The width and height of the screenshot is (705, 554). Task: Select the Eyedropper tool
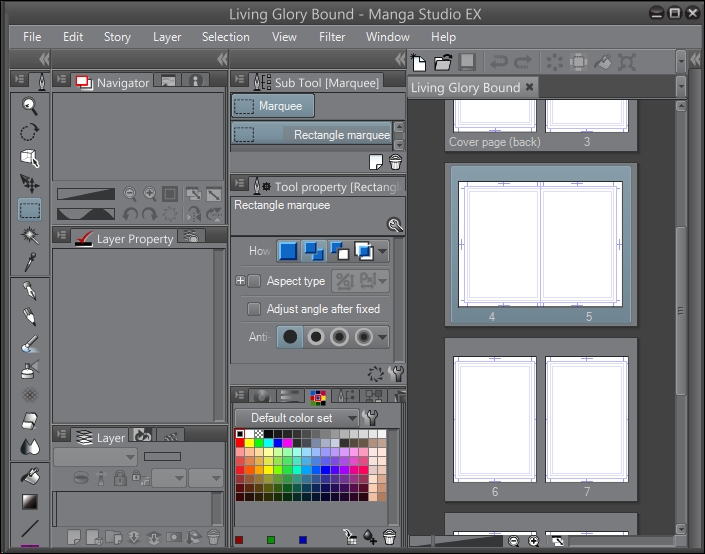[x=30, y=261]
